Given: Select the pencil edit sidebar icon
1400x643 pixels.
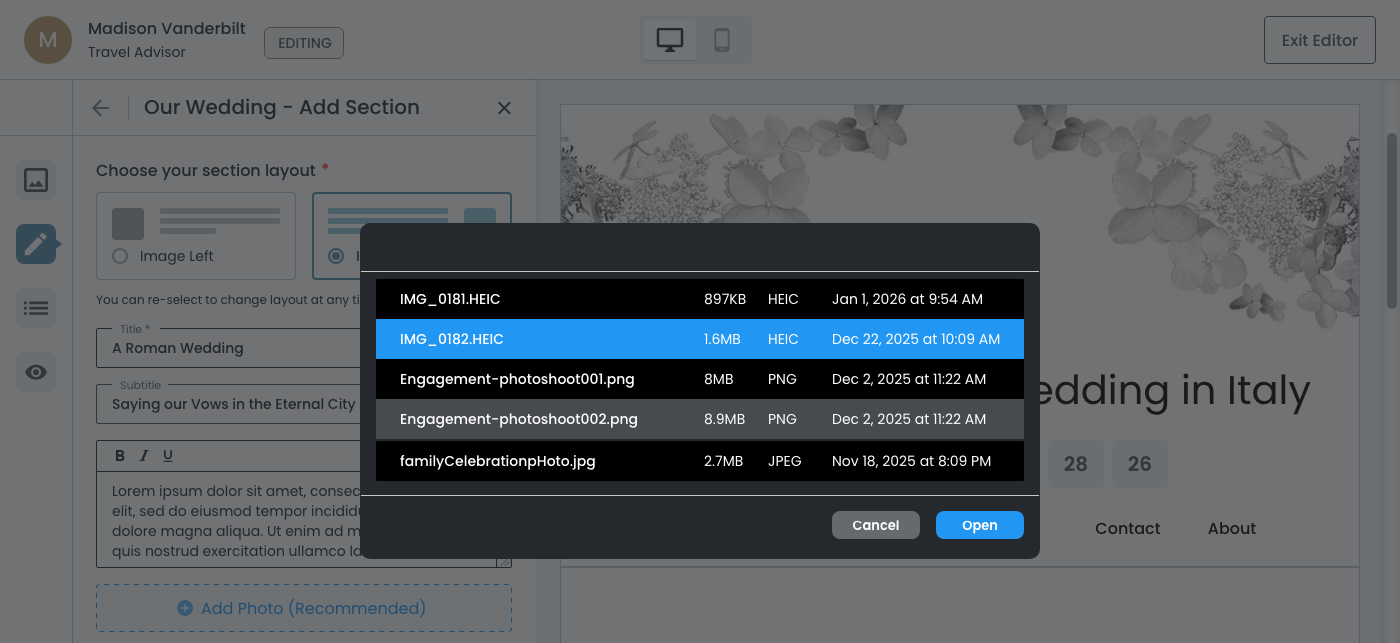Looking at the screenshot, I should [36, 244].
